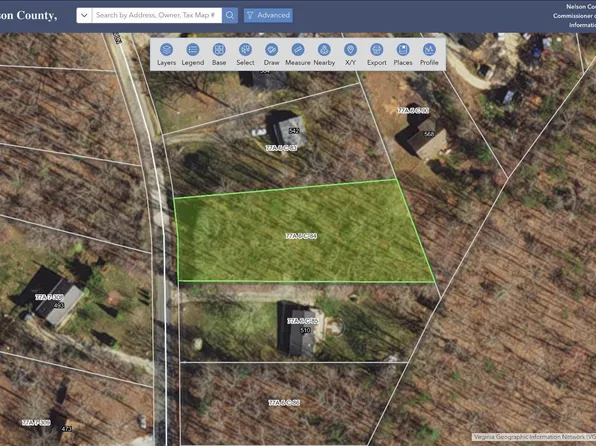This screenshot has width=596, height=446.
Task: Click house number 473 label
Action: [x=66, y=429]
